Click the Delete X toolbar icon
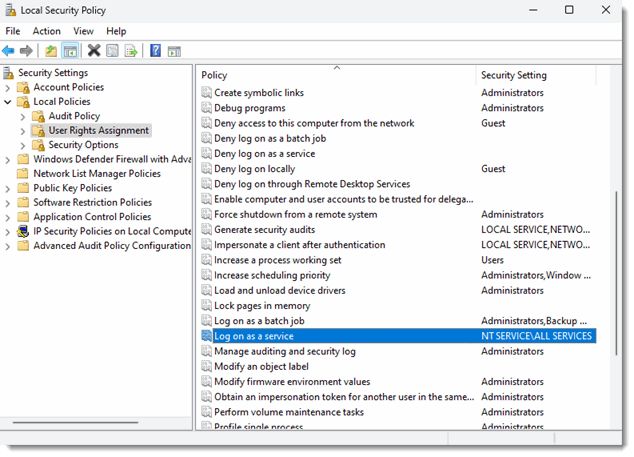This screenshot has height=457, width=634. 94,51
